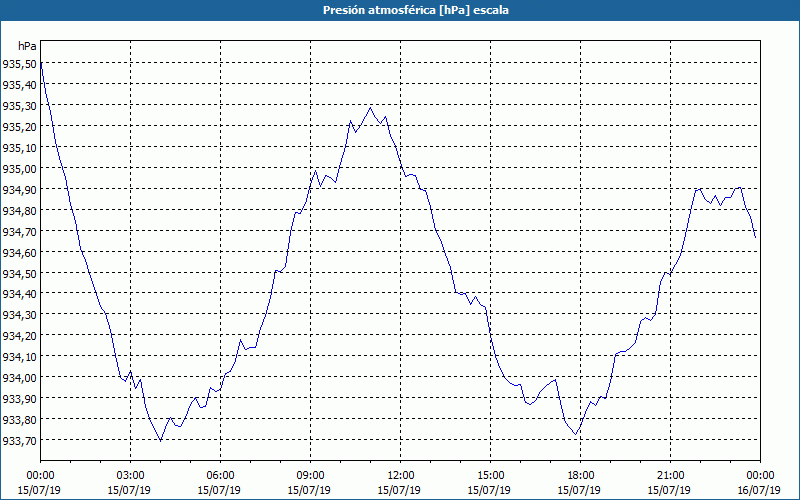The height and width of the screenshot is (500, 800).
Task: Click the pressure curve minimum near 04:00
Action: point(161,440)
